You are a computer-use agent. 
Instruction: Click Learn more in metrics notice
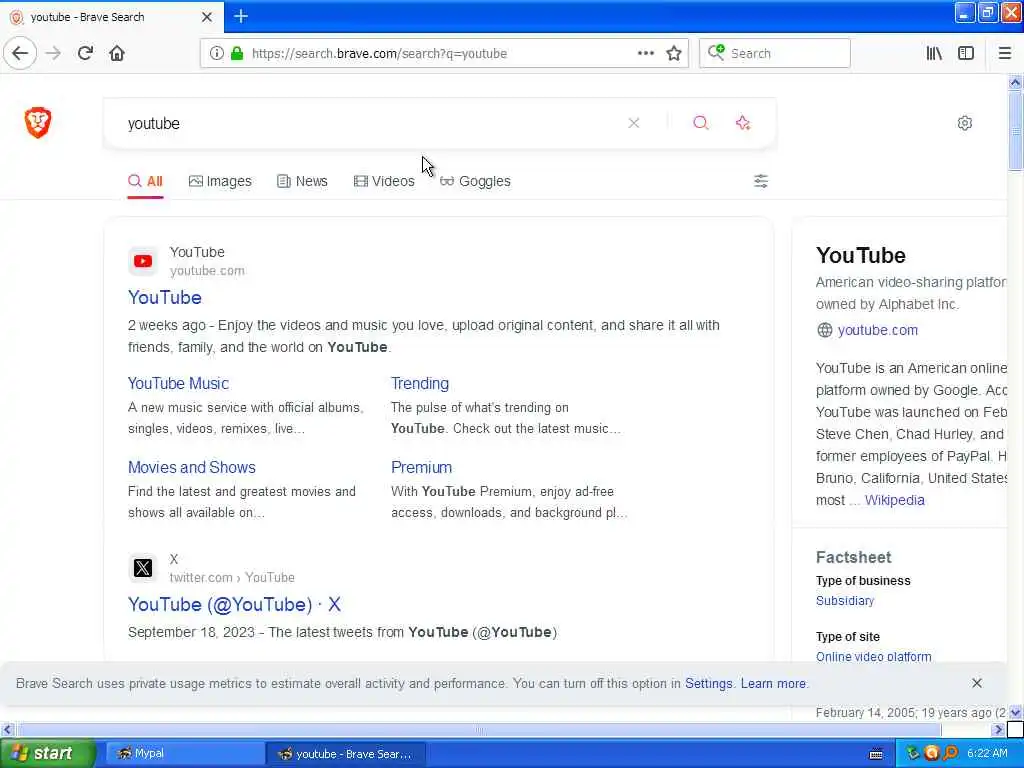(x=773, y=683)
